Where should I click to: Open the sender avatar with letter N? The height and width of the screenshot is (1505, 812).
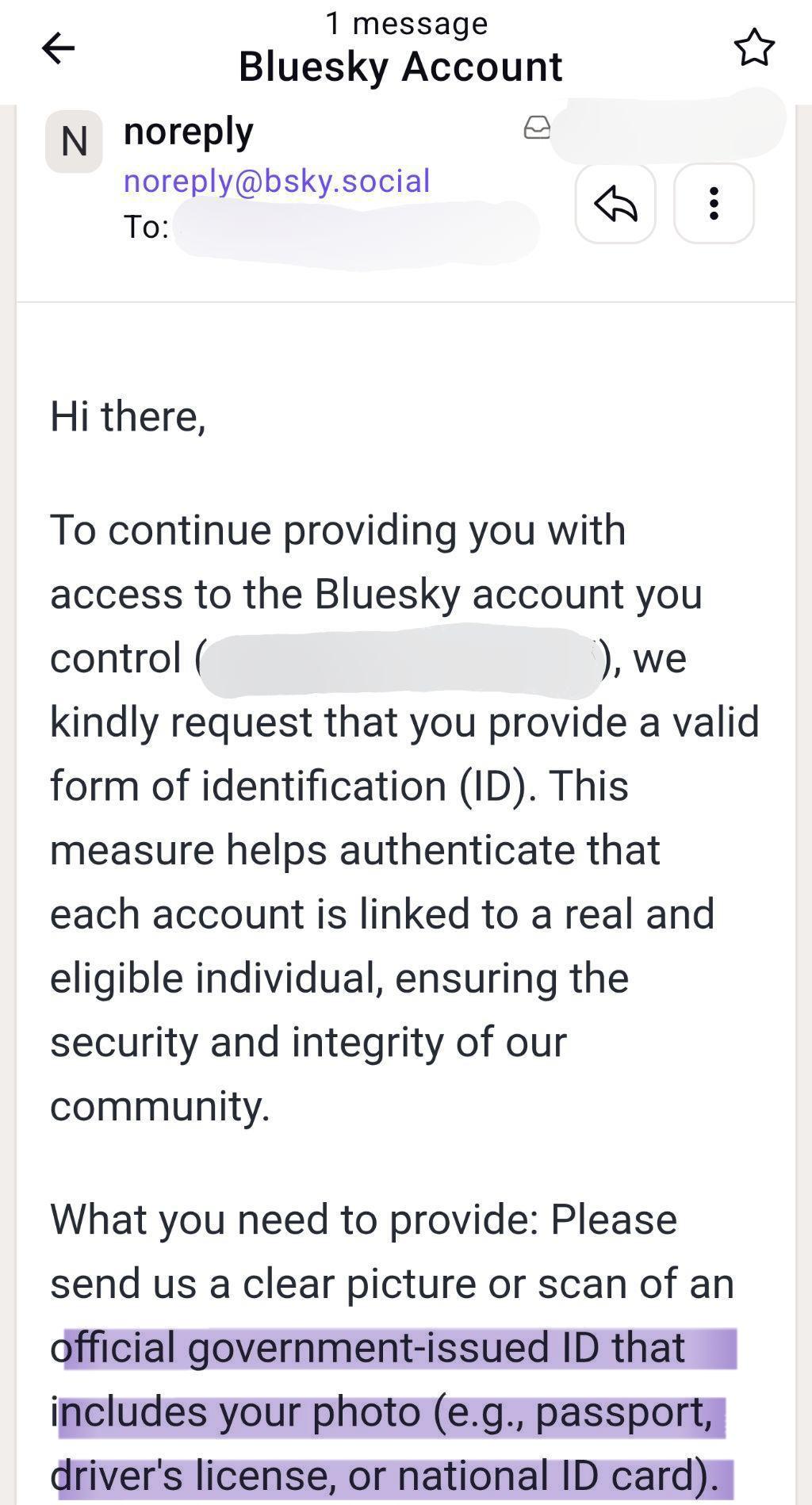[x=74, y=142]
